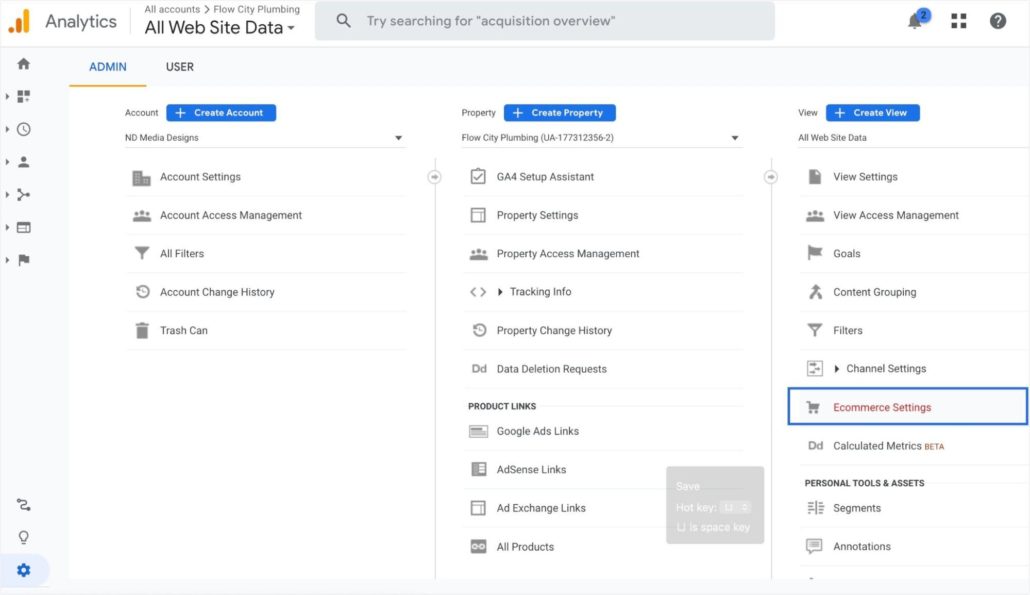Switch to the USER tab
The width and height of the screenshot is (1030, 595).
(180, 67)
